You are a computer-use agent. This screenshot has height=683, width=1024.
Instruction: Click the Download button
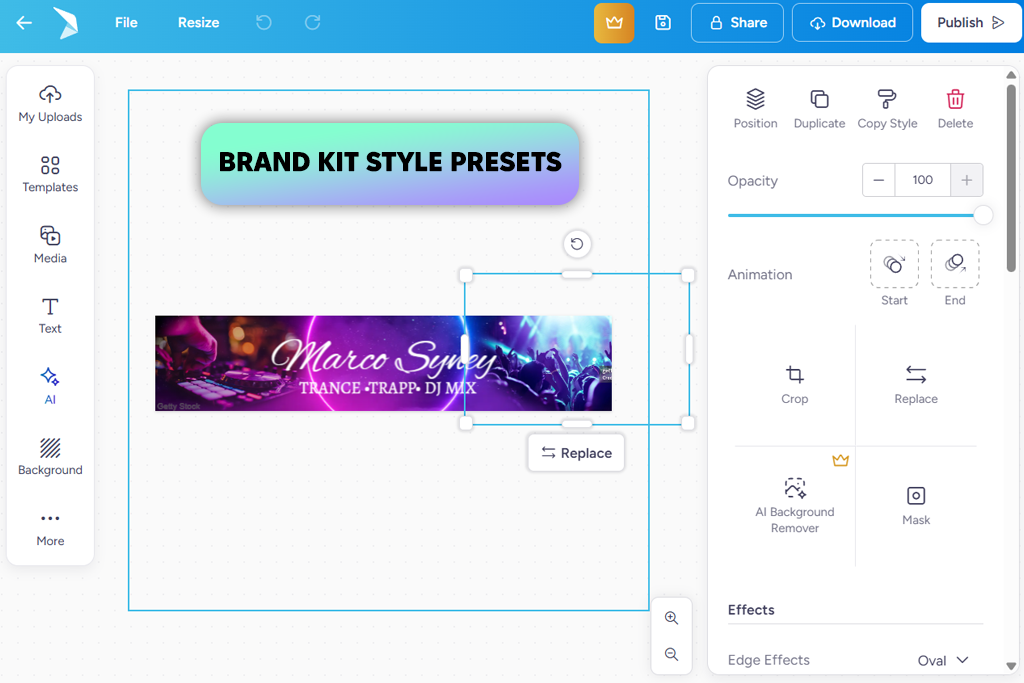tap(852, 23)
